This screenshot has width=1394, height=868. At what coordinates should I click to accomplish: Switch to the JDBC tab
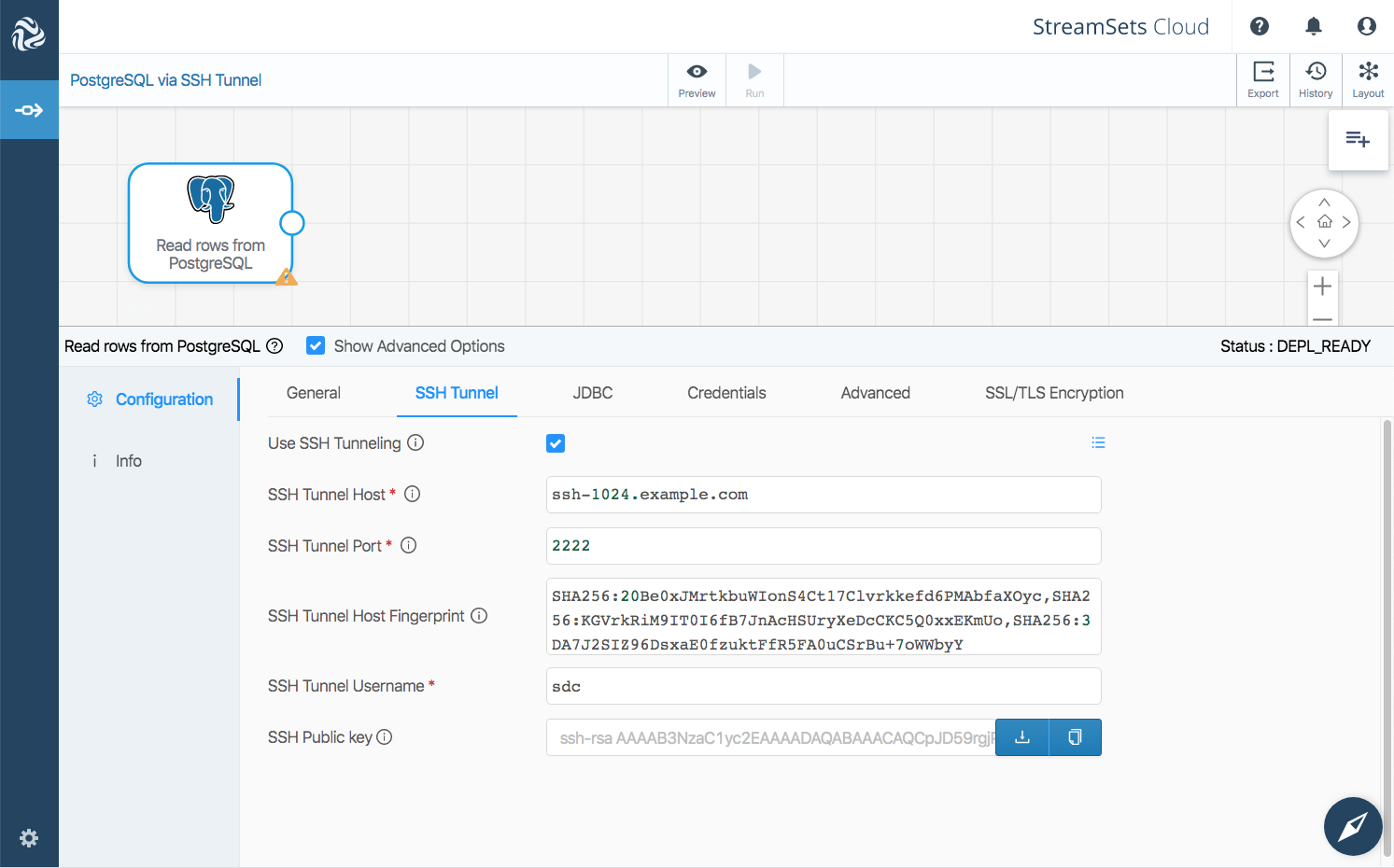(593, 393)
